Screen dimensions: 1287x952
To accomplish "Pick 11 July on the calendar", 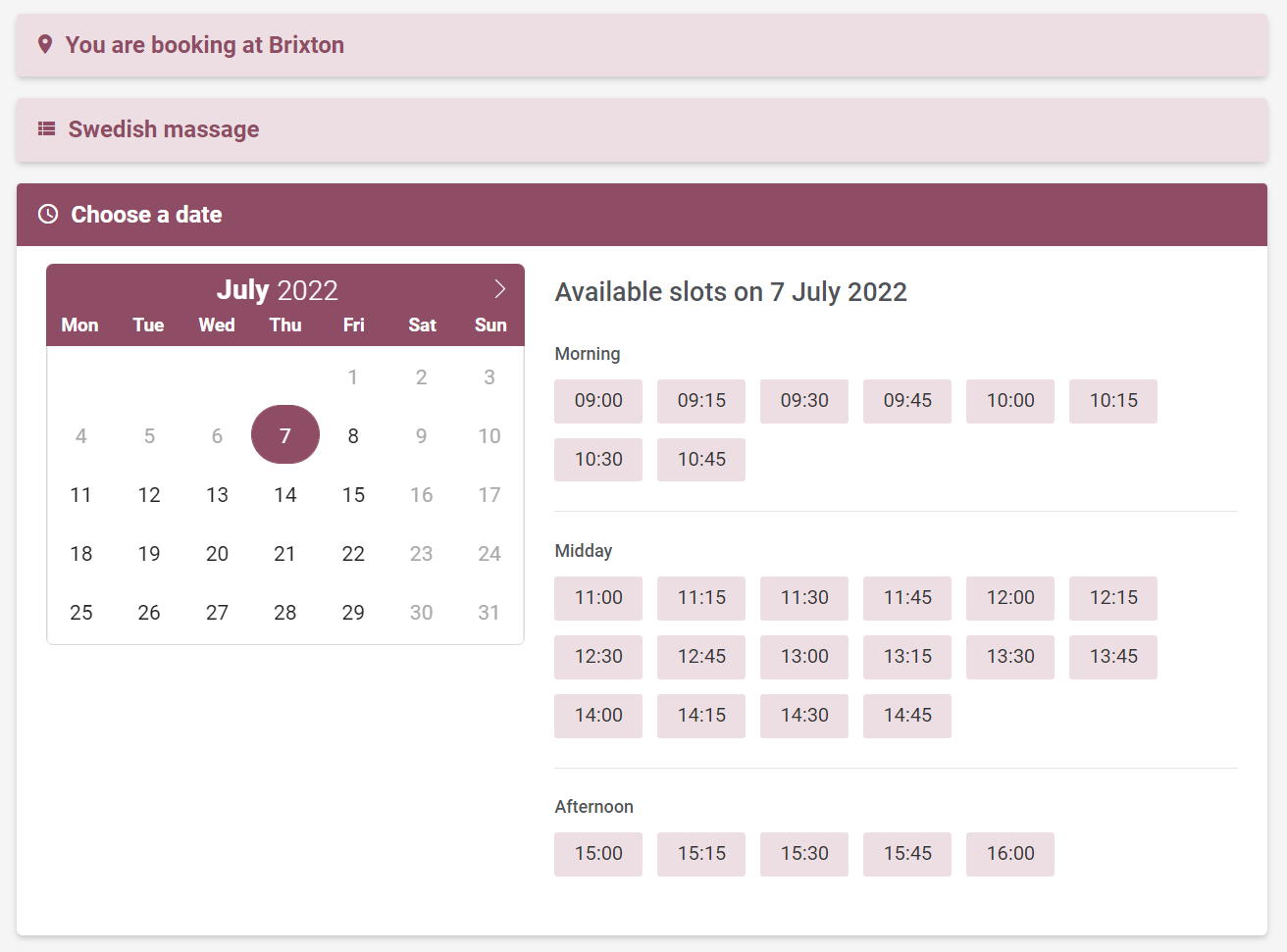I will (81, 494).
